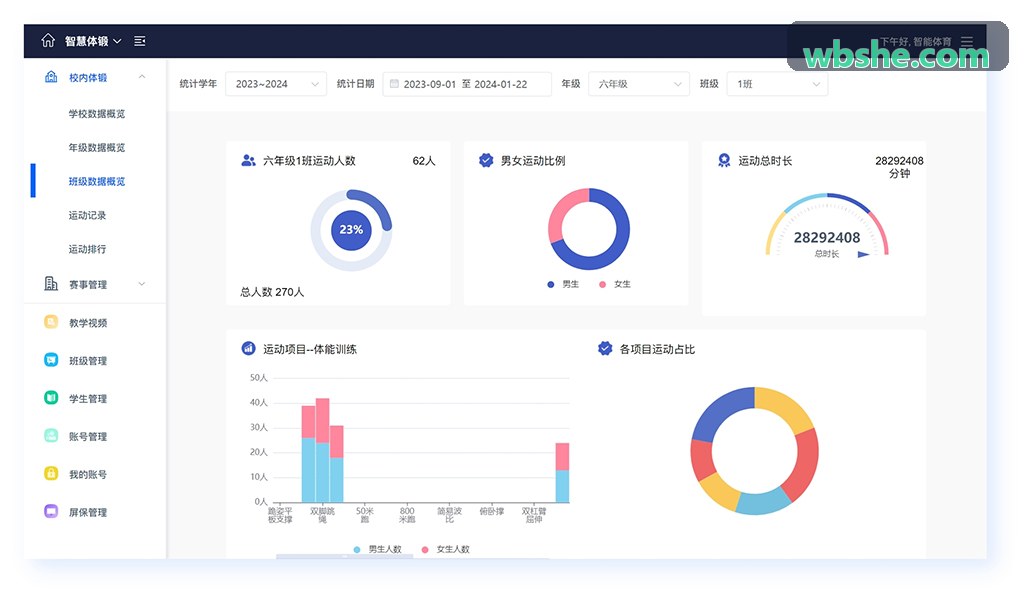Click the 我的账号 yellow lock icon
1029x600 pixels.
click(x=51, y=473)
